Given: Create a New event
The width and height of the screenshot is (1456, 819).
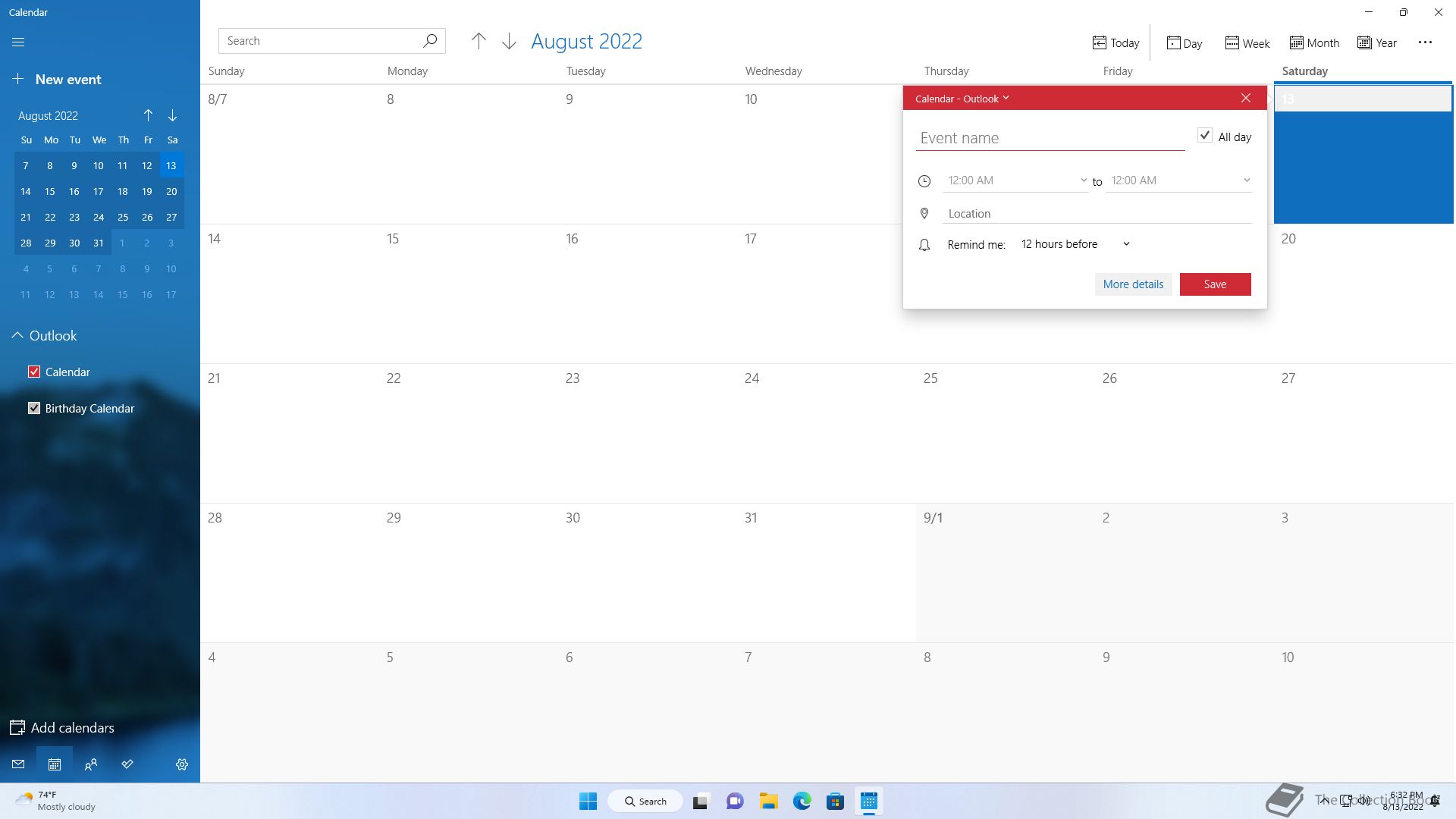Looking at the screenshot, I should point(57,80).
